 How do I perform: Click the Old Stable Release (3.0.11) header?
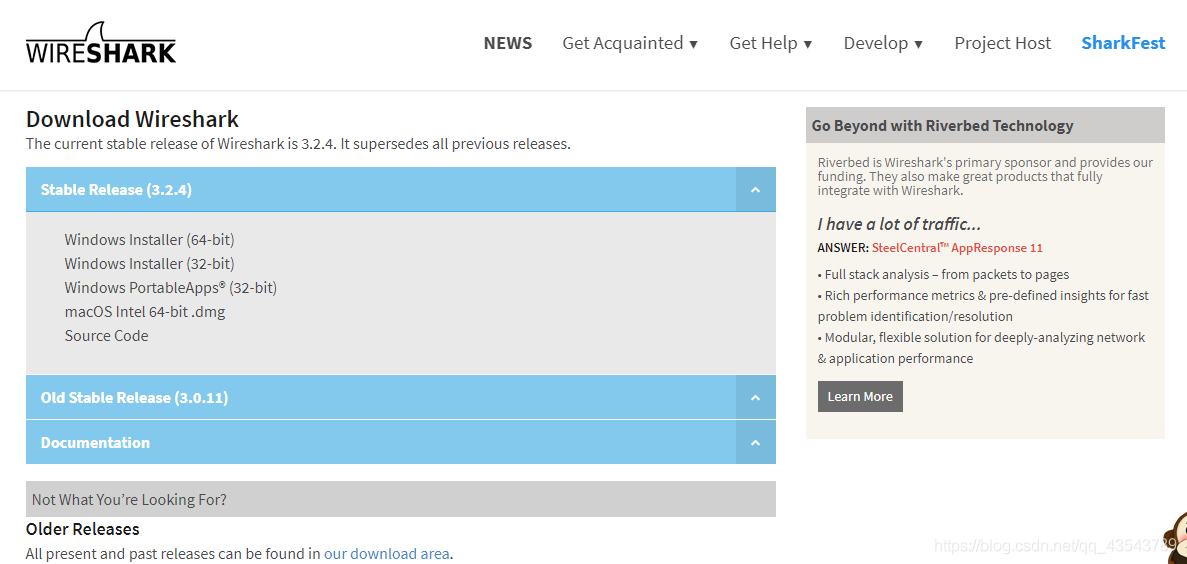tap(400, 397)
